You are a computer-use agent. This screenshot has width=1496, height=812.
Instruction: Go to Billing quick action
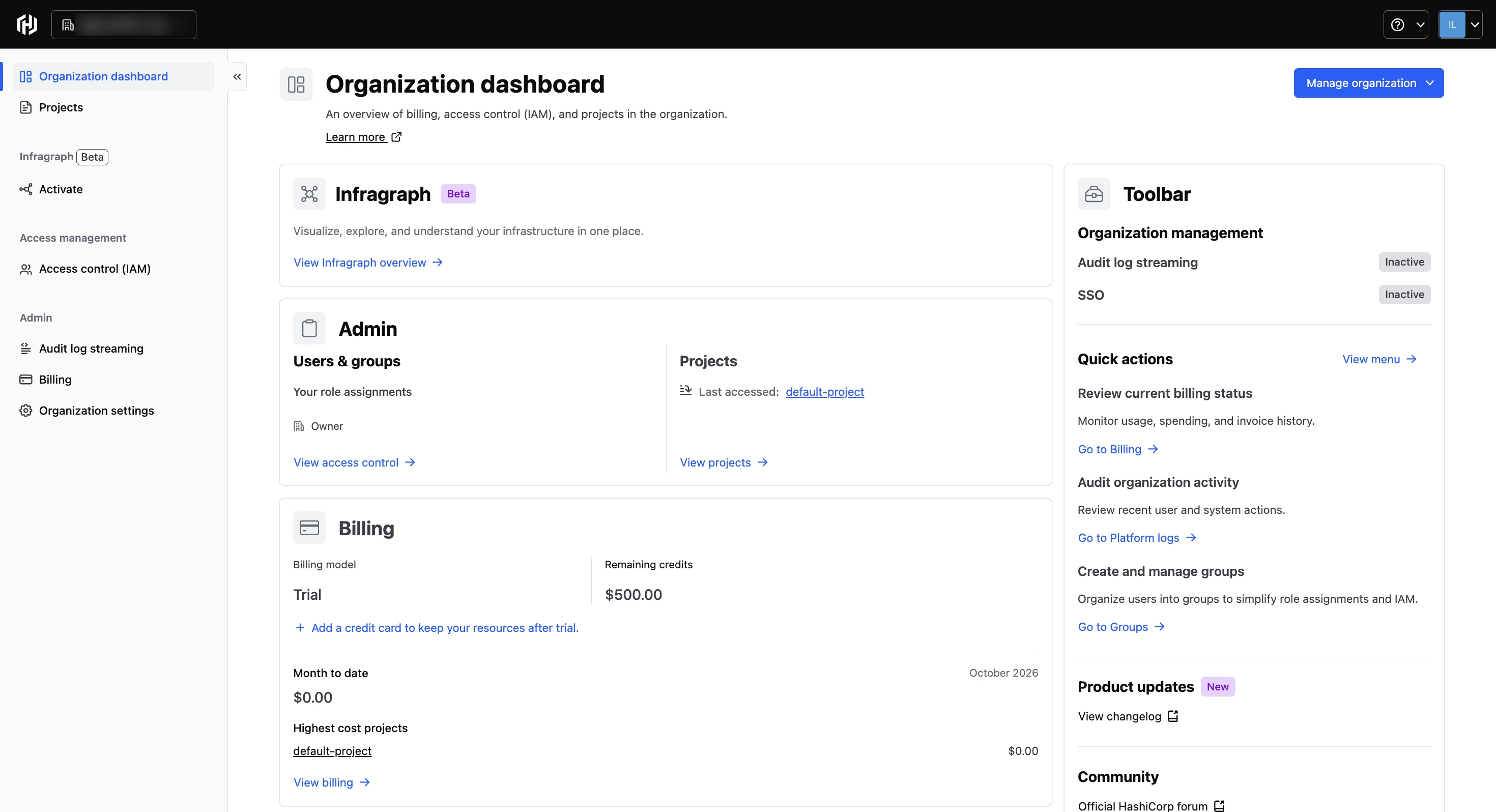click(x=1118, y=449)
